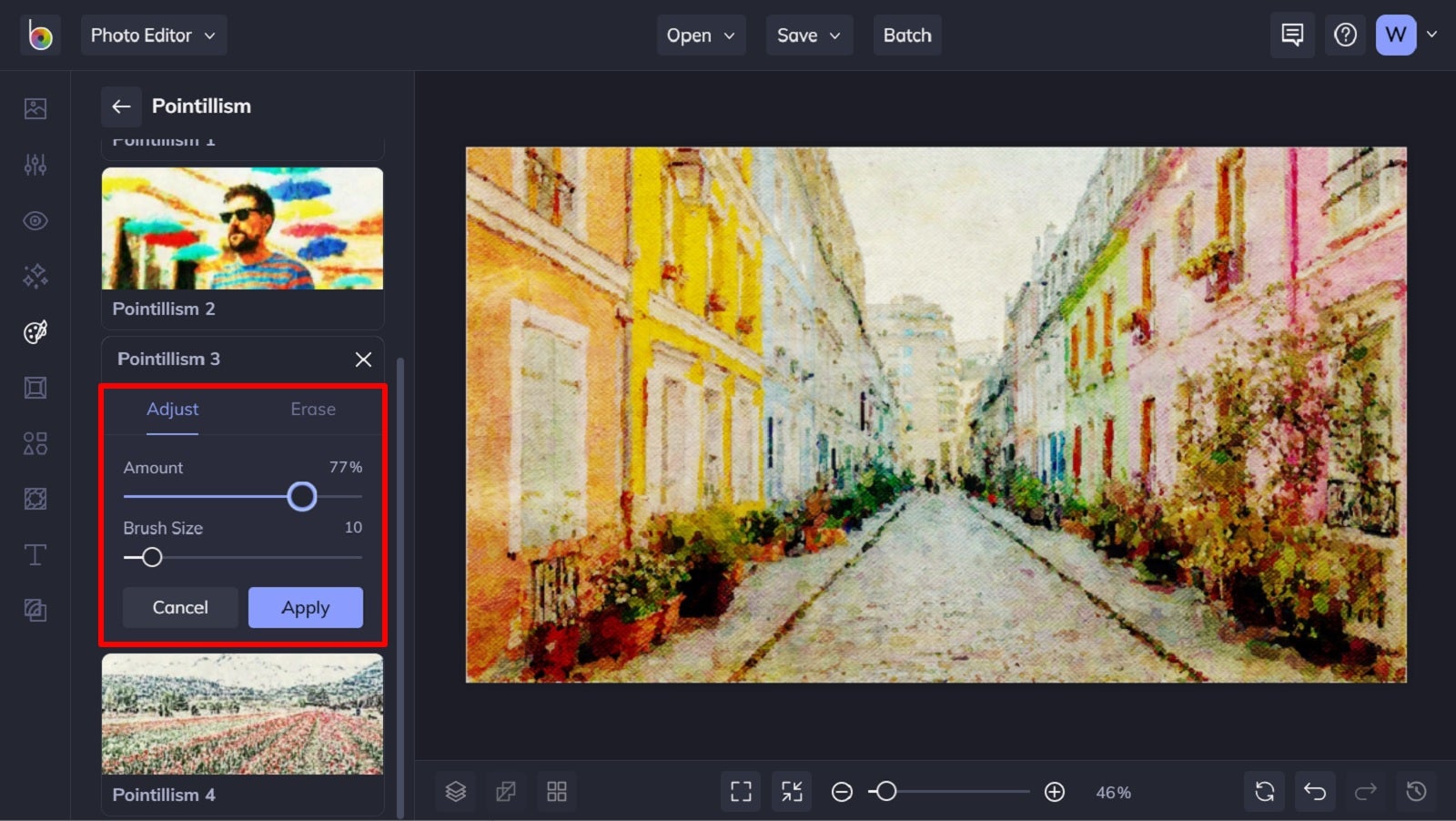Viewport: 1456px width, 821px height.
Task: Go back from the Pointillism panel
Action: tap(121, 106)
